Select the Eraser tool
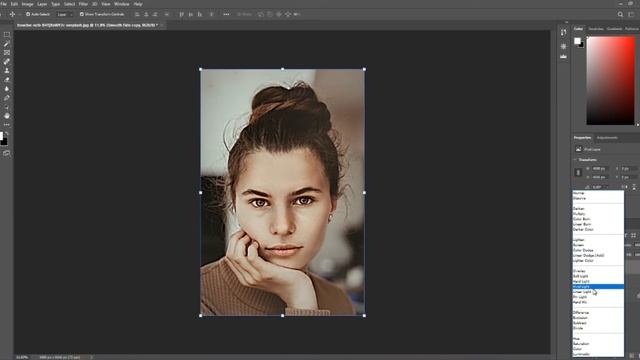 (x=7, y=80)
